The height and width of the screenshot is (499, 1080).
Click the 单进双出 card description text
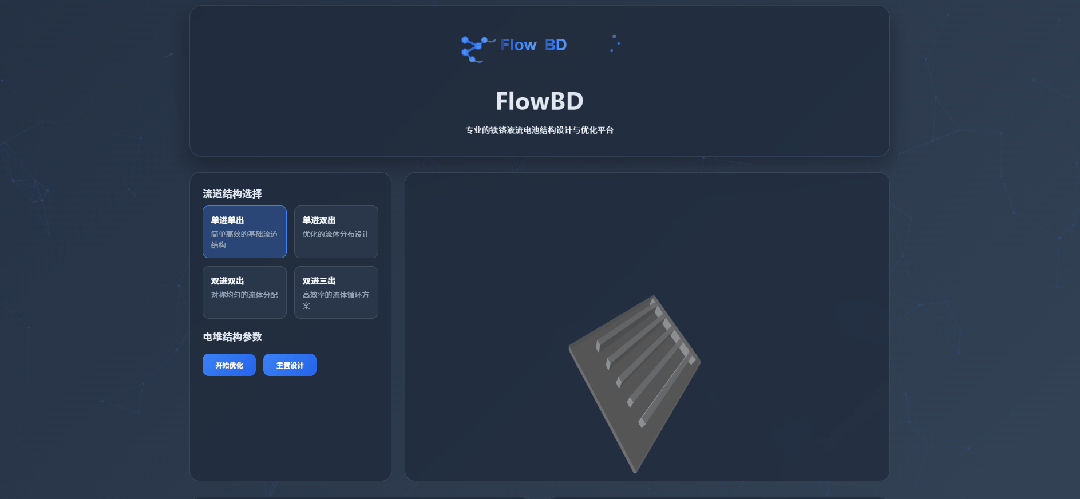335,234
